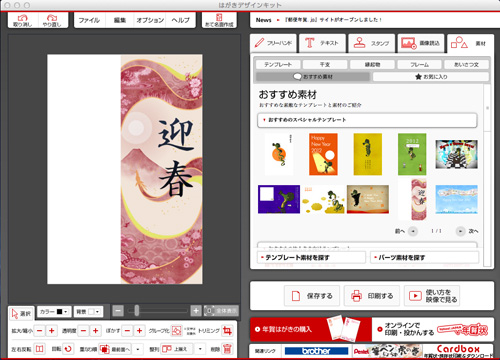Open the オプション menu
The image size is (500, 360).
point(150,20)
